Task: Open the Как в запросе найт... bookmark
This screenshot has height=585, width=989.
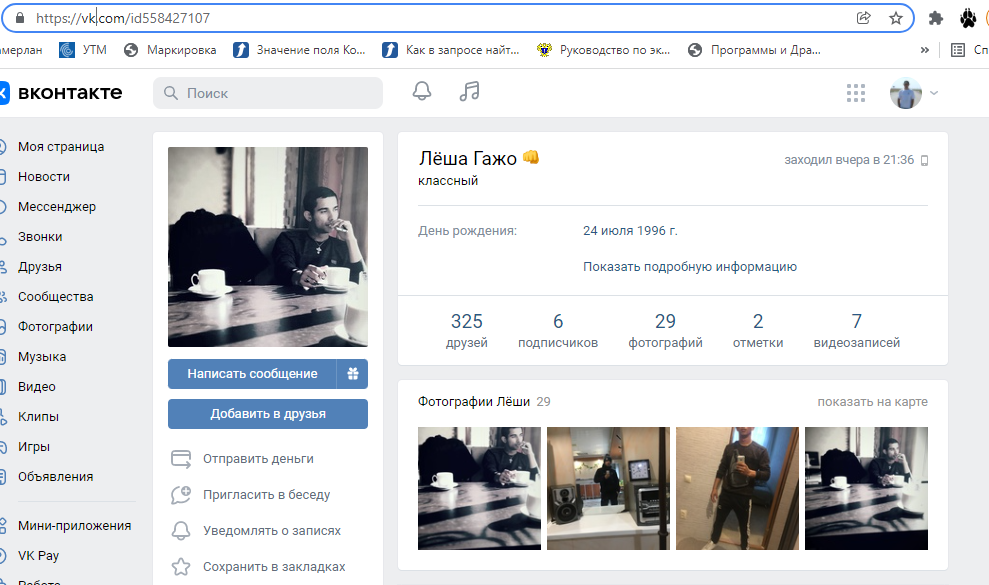Action: point(451,50)
